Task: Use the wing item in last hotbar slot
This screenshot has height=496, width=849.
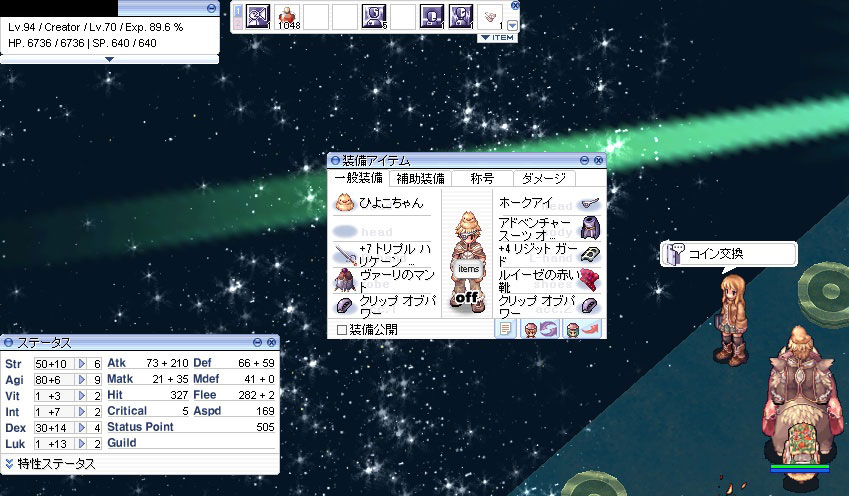Action: [x=491, y=16]
